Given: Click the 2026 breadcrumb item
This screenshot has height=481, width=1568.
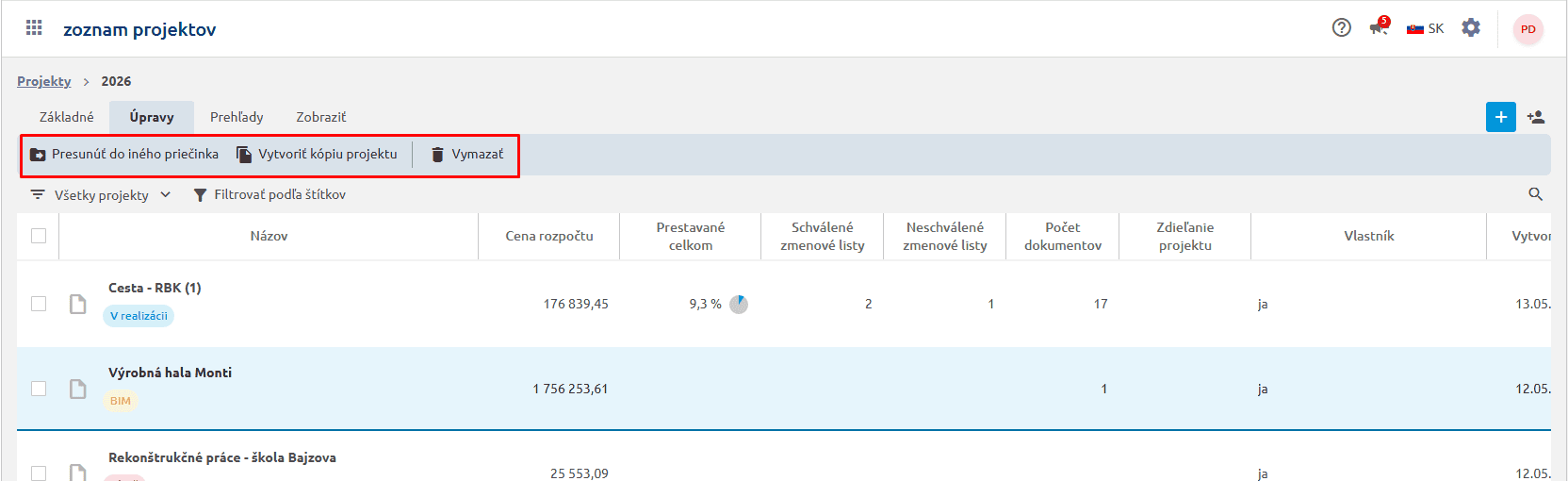Looking at the screenshot, I should pyautogui.click(x=116, y=81).
